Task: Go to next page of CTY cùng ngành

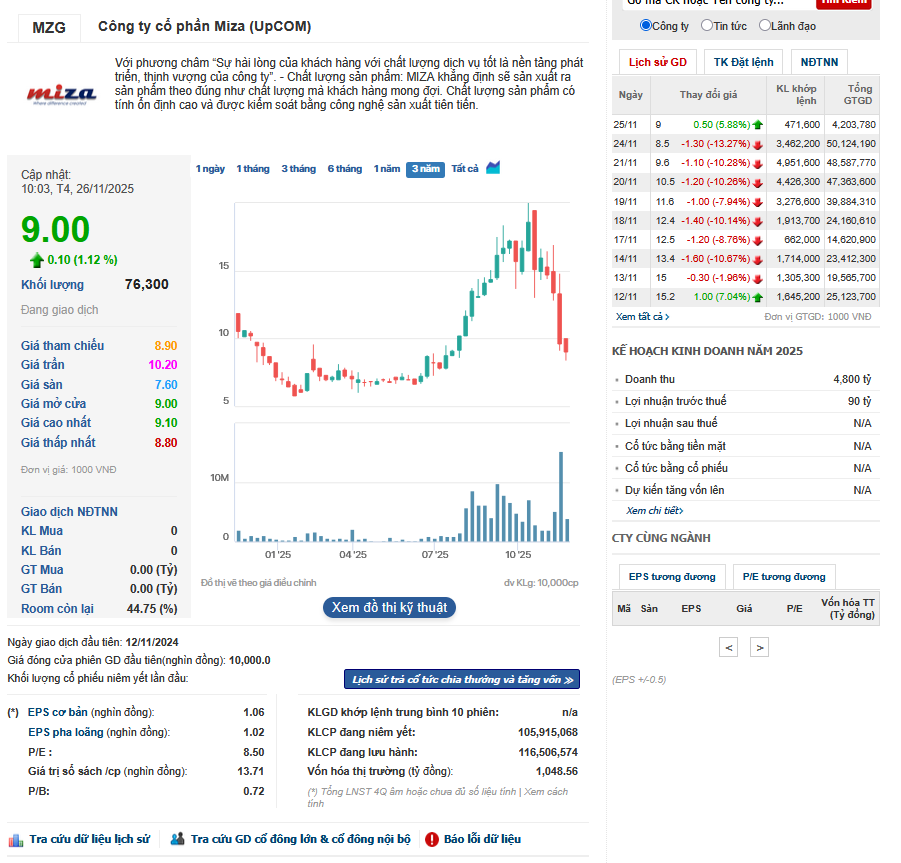Action: coord(759,648)
